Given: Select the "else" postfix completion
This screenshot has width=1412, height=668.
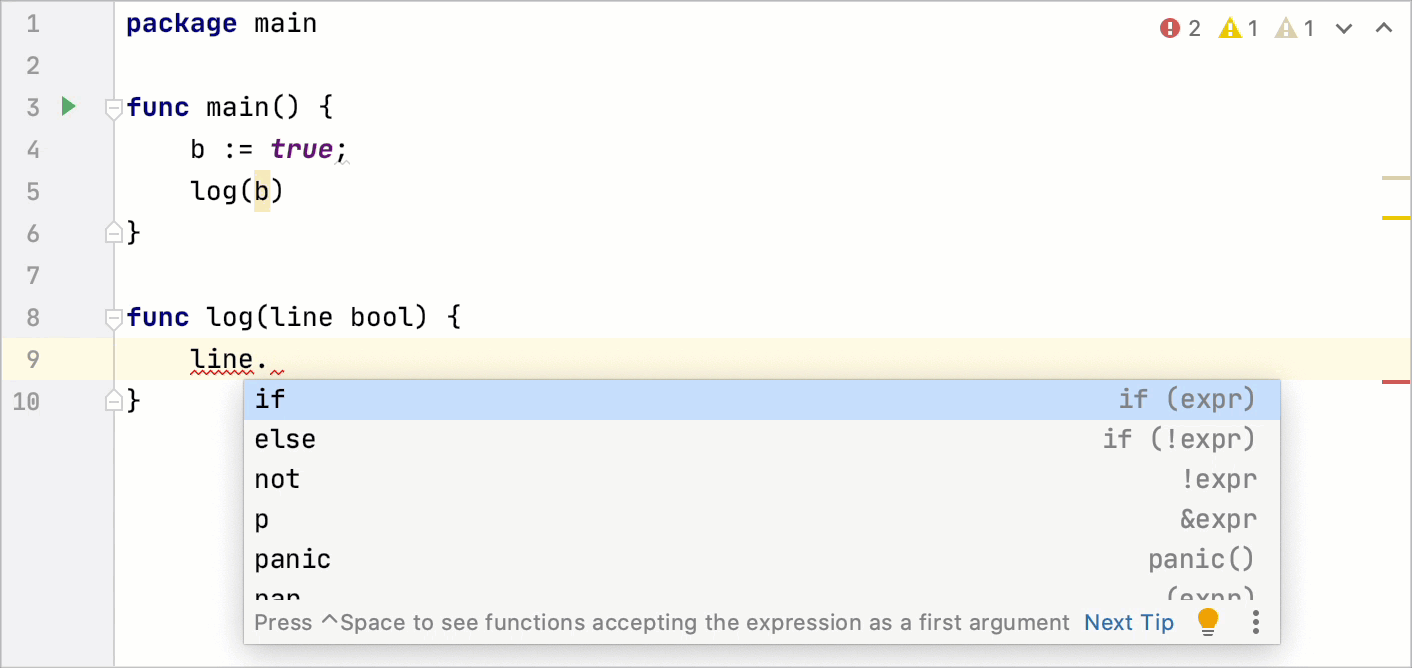Looking at the screenshot, I should (400, 438).
